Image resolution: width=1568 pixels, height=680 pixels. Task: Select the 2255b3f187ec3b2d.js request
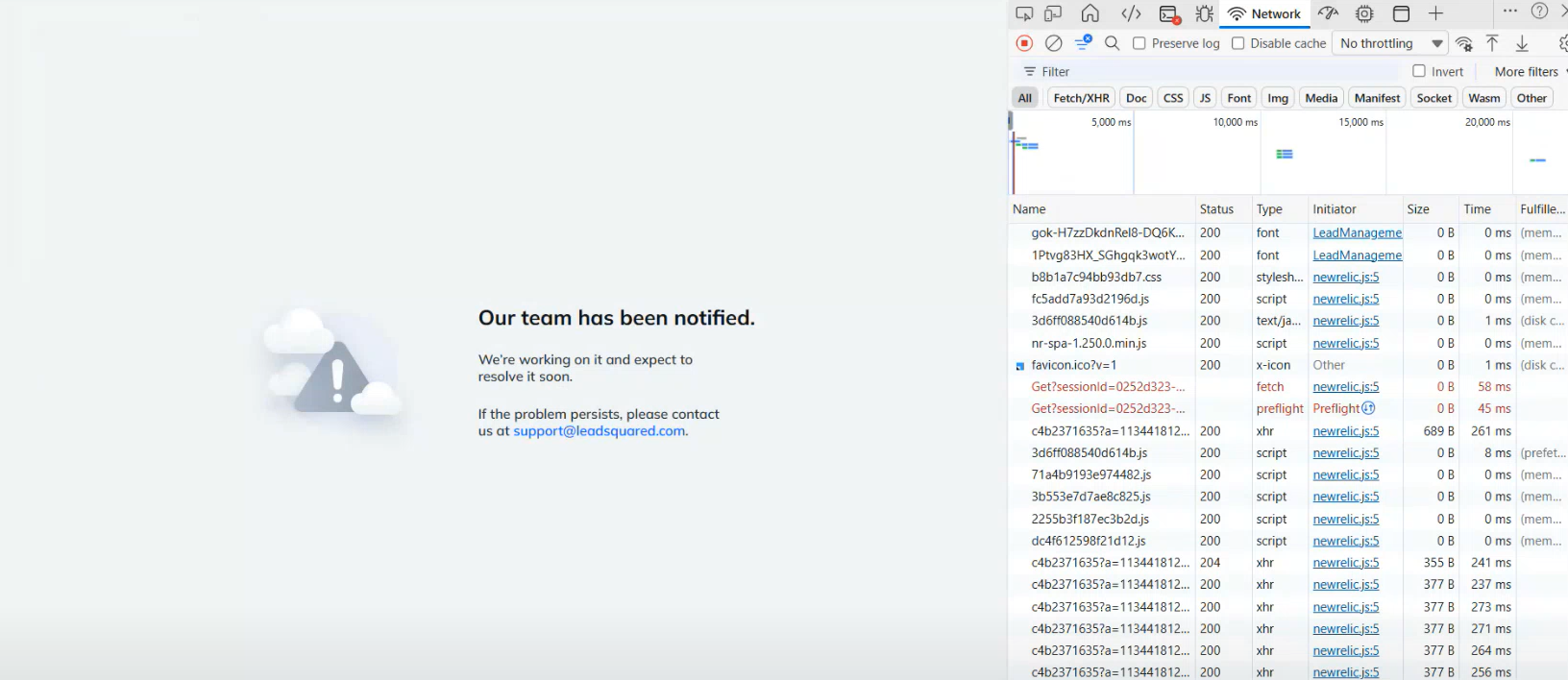pos(1090,519)
